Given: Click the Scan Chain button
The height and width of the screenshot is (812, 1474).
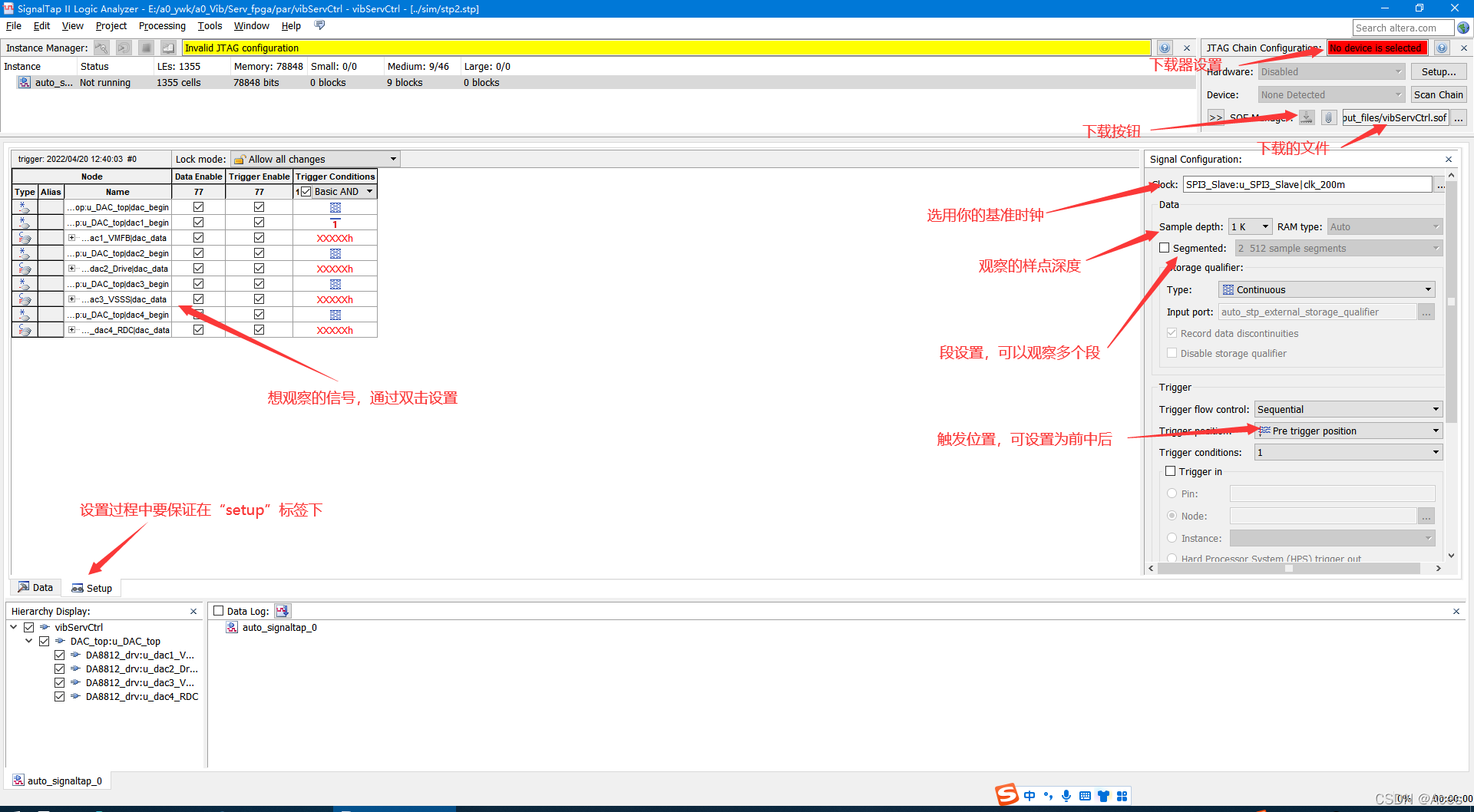Looking at the screenshot, I should coord(1438,94).
